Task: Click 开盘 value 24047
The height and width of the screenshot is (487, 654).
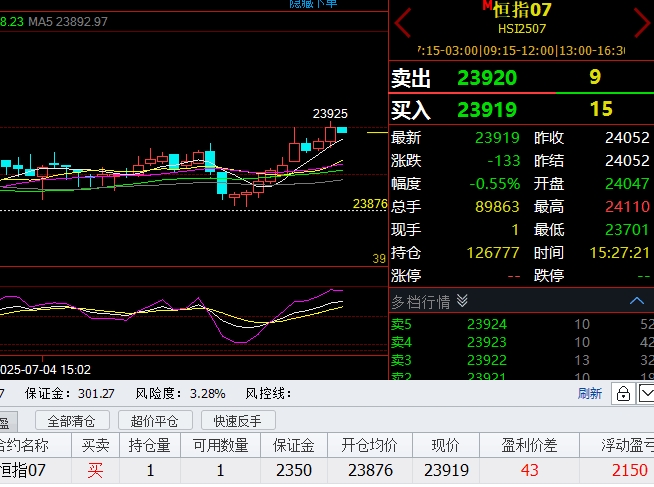Action: (627, 183)
